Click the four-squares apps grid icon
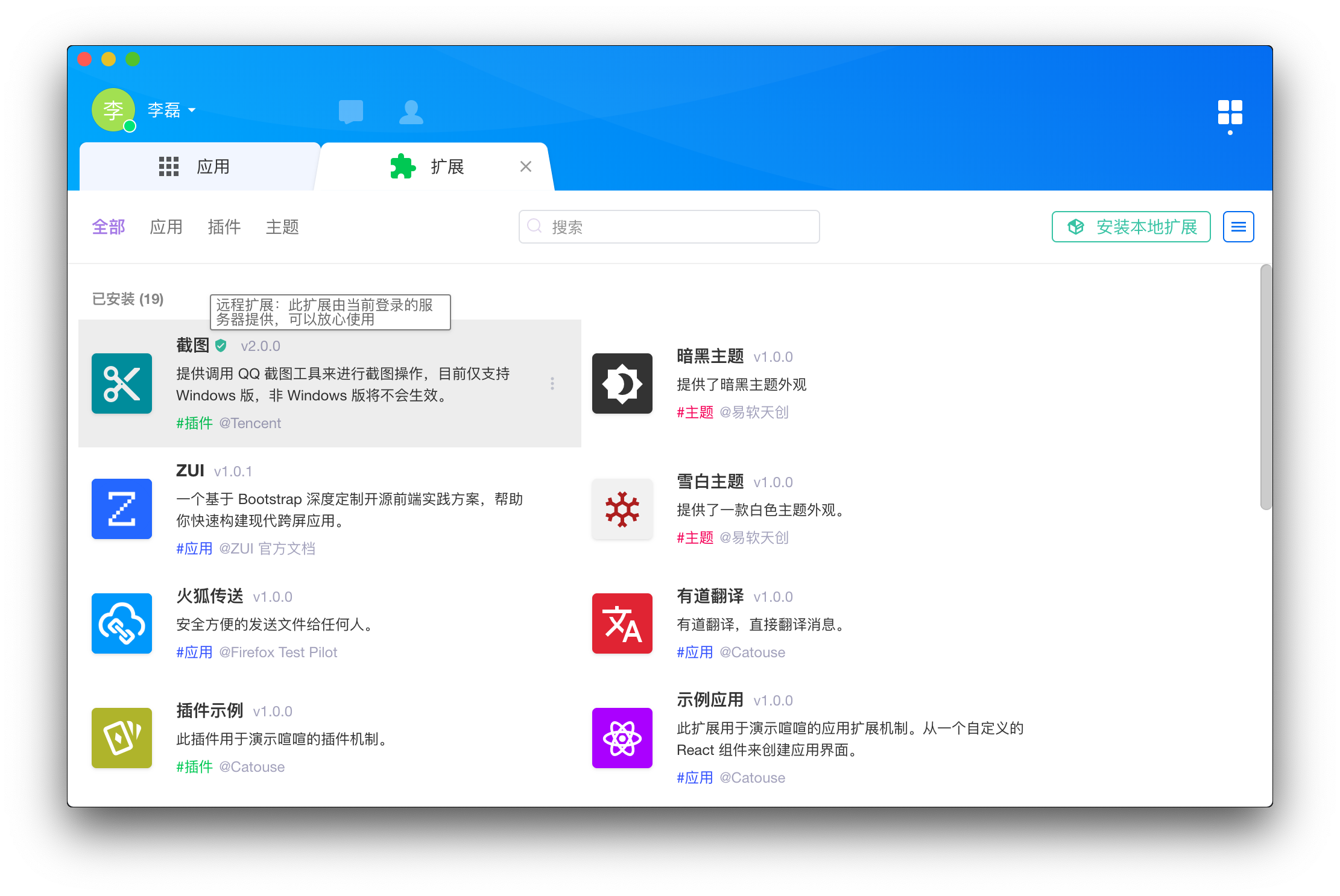The width and height of the screenshot is (1340, 896). (1230, 112)
